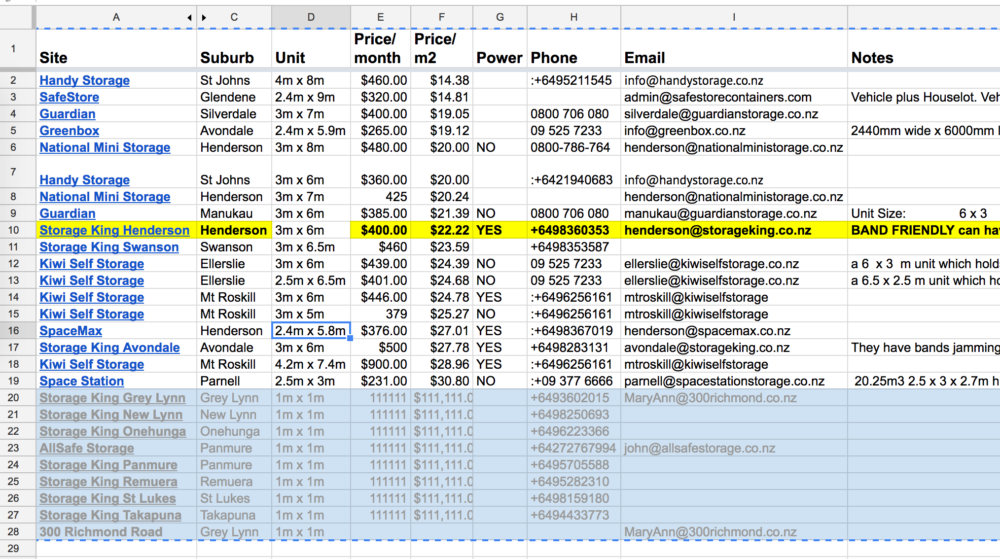Open the SafeStore link

[x=69, y=97]
